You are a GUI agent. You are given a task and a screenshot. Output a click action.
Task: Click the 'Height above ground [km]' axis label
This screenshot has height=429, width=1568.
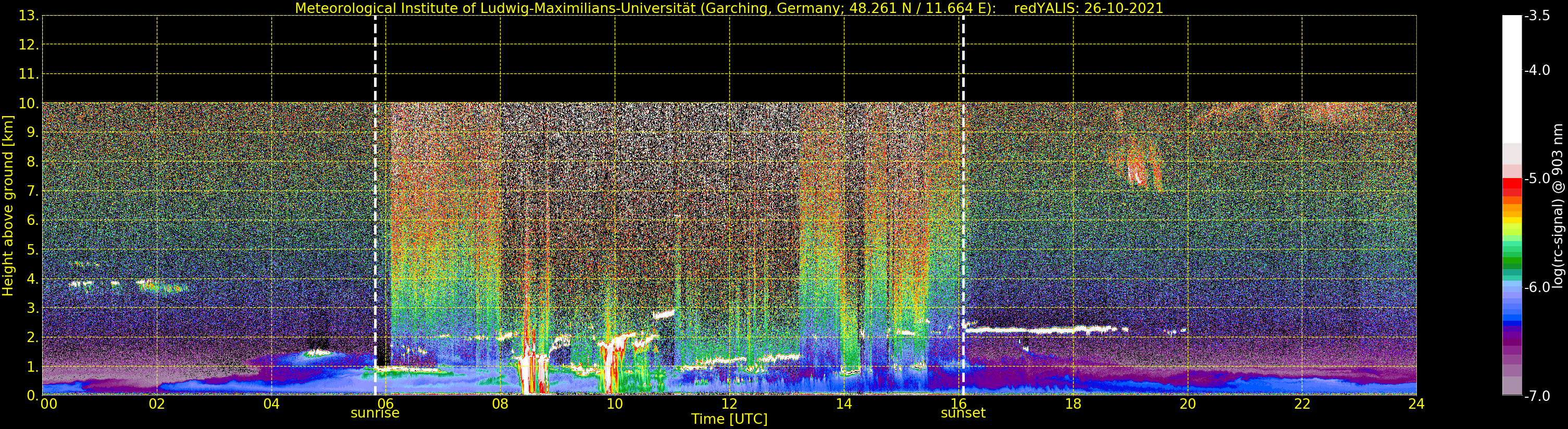click(8, 206)
